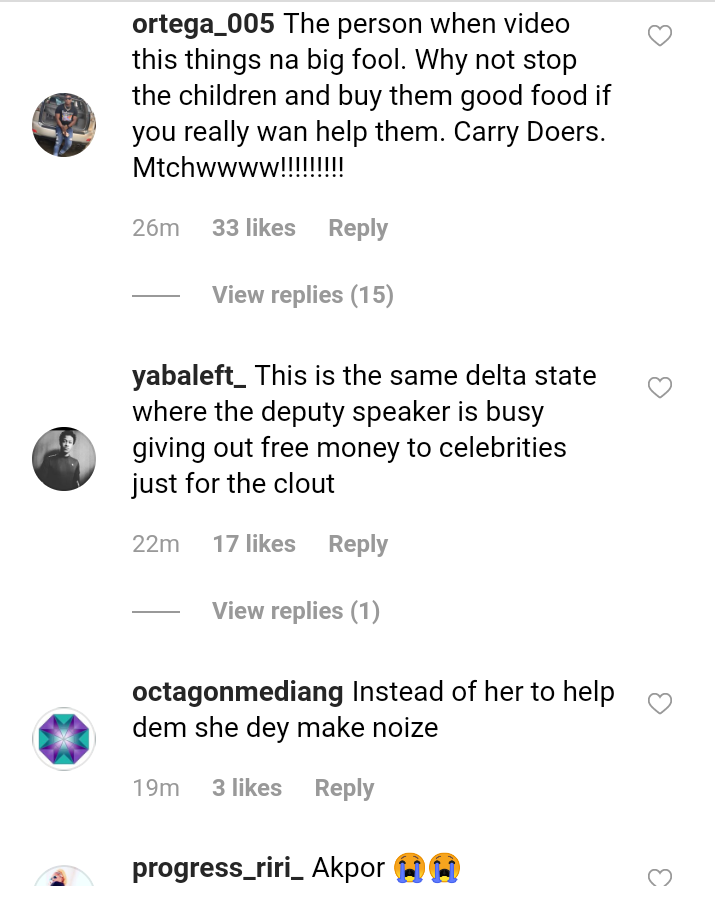715x913 pixels.
Task: Reply to octagonmediang's comment
Action: click(344, 788)
